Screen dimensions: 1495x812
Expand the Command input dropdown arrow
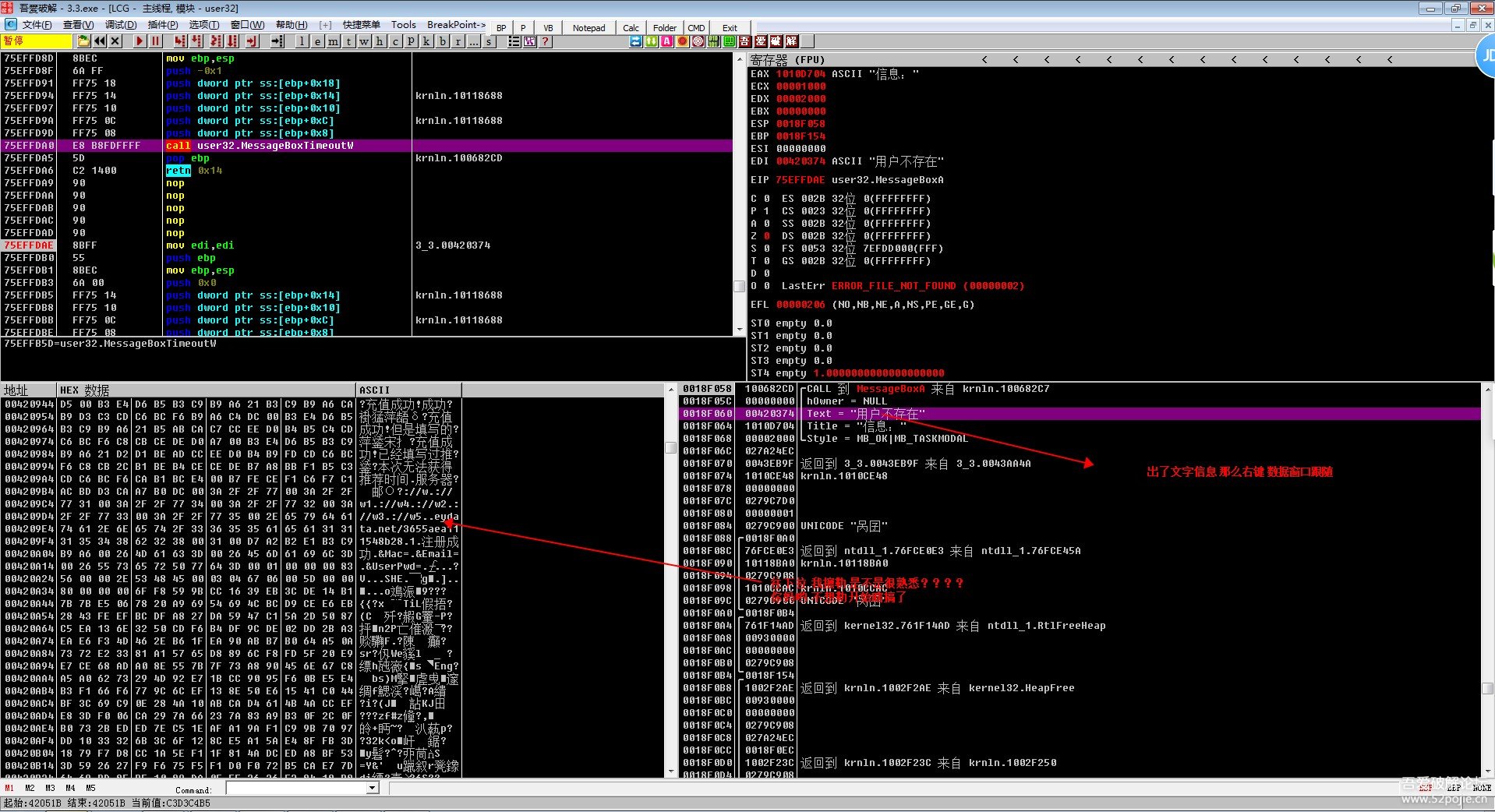point(373,789)
